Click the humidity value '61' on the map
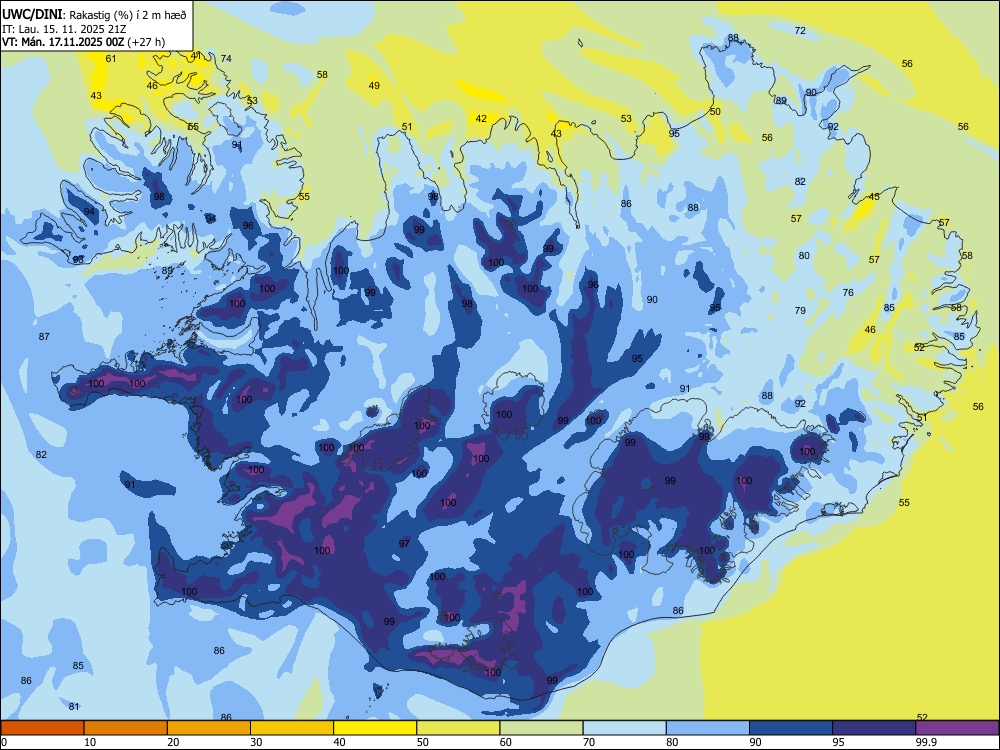This screenshot has height=750, width=1000. tap(111, 59)
